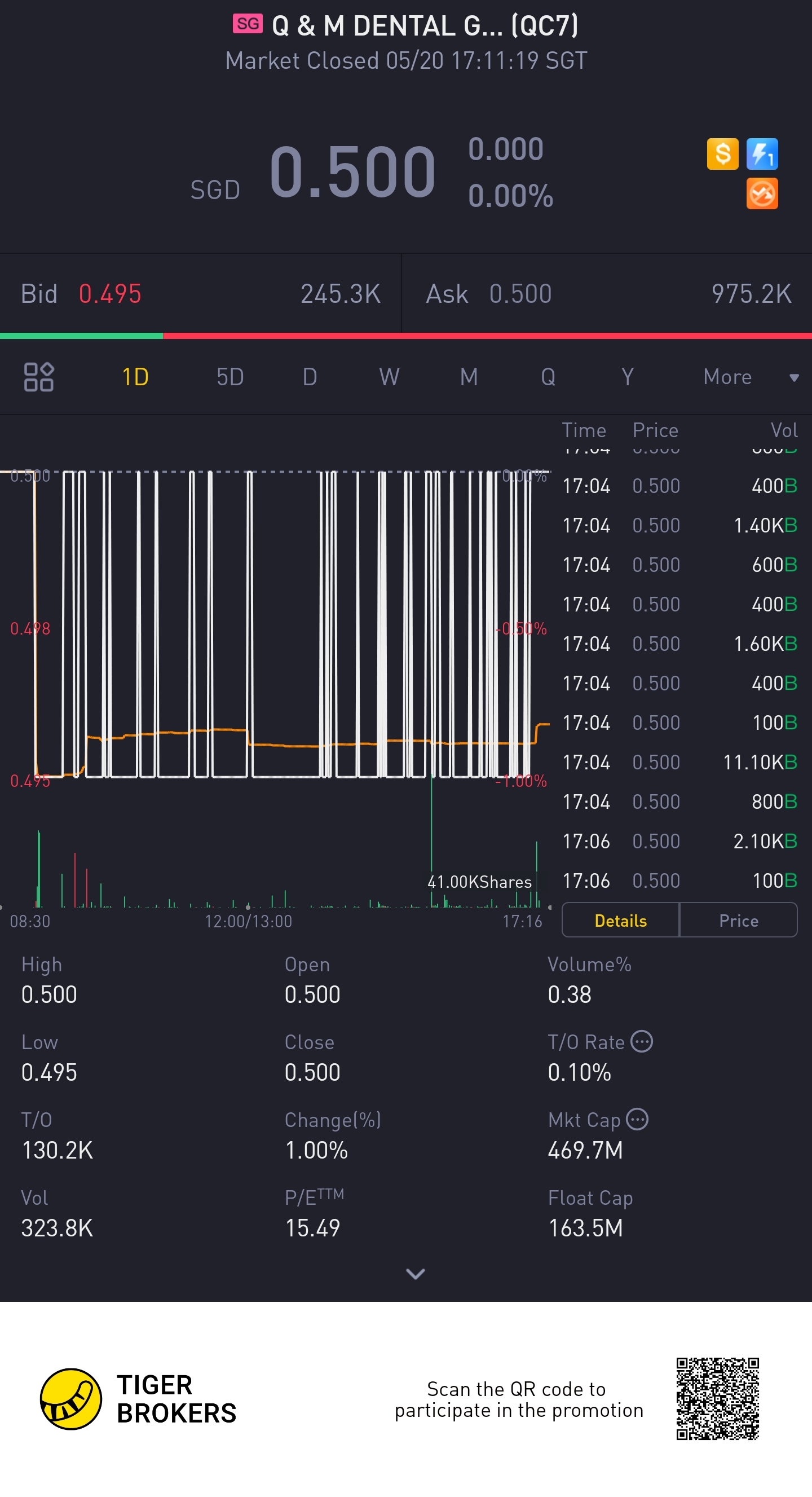
Task: Tap the Bid price 0.495
Action: (x=110, y=294)
